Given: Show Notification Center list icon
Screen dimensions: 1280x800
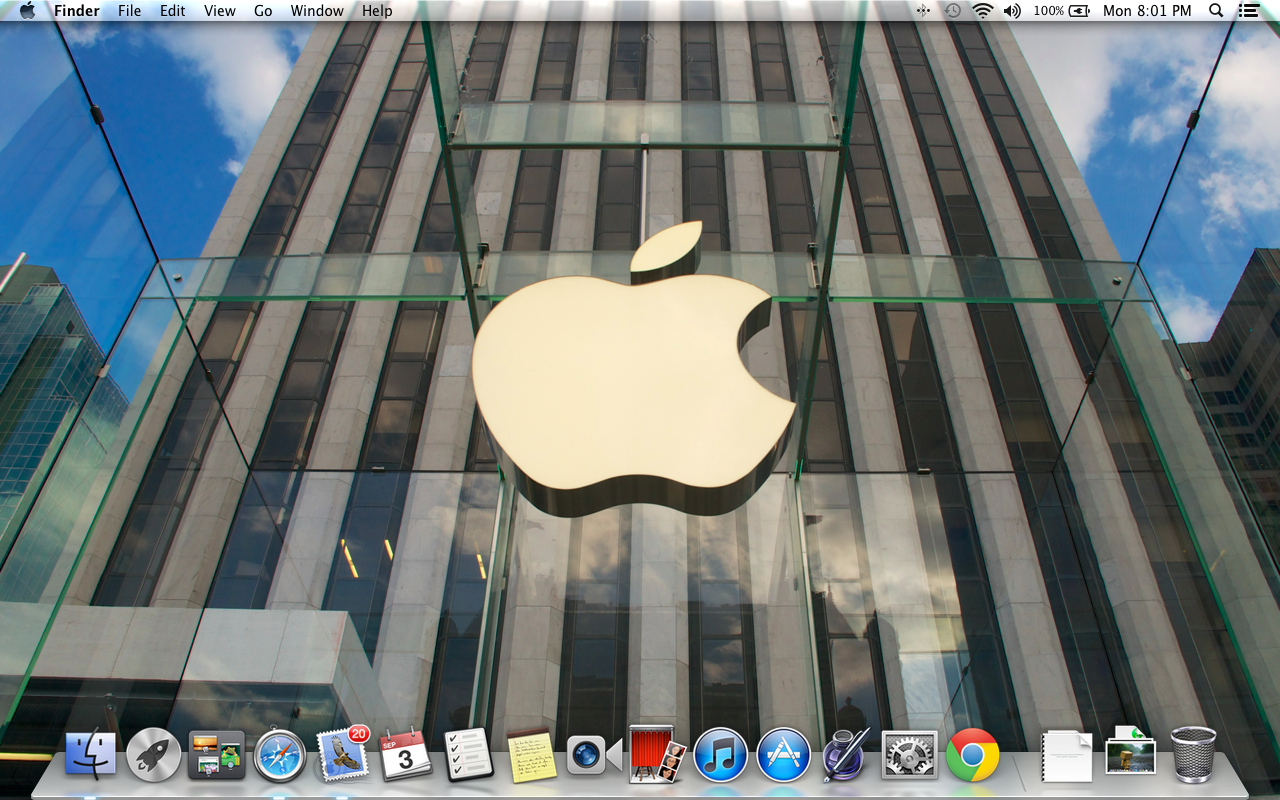Looking at the screenshot, I should pos(1248,11).
